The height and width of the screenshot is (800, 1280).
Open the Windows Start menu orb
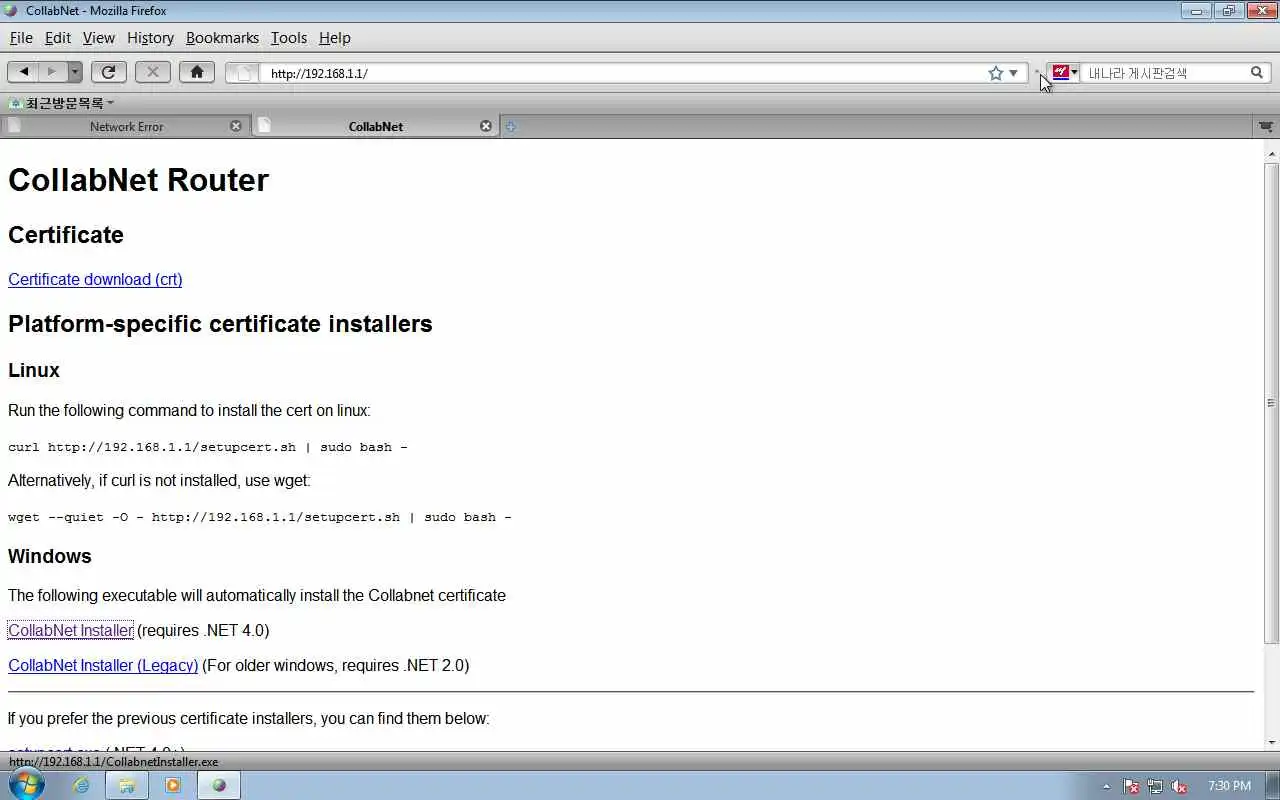(x=26, y=785)
